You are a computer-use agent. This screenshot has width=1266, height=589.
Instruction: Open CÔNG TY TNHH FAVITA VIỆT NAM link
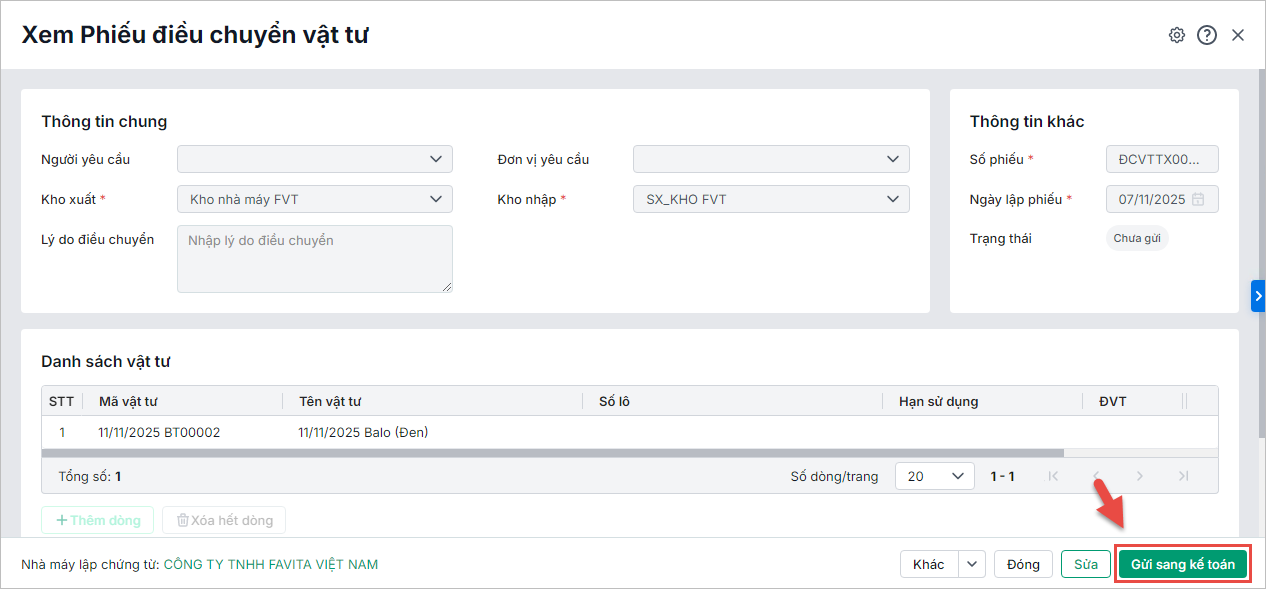coord(270,564)
